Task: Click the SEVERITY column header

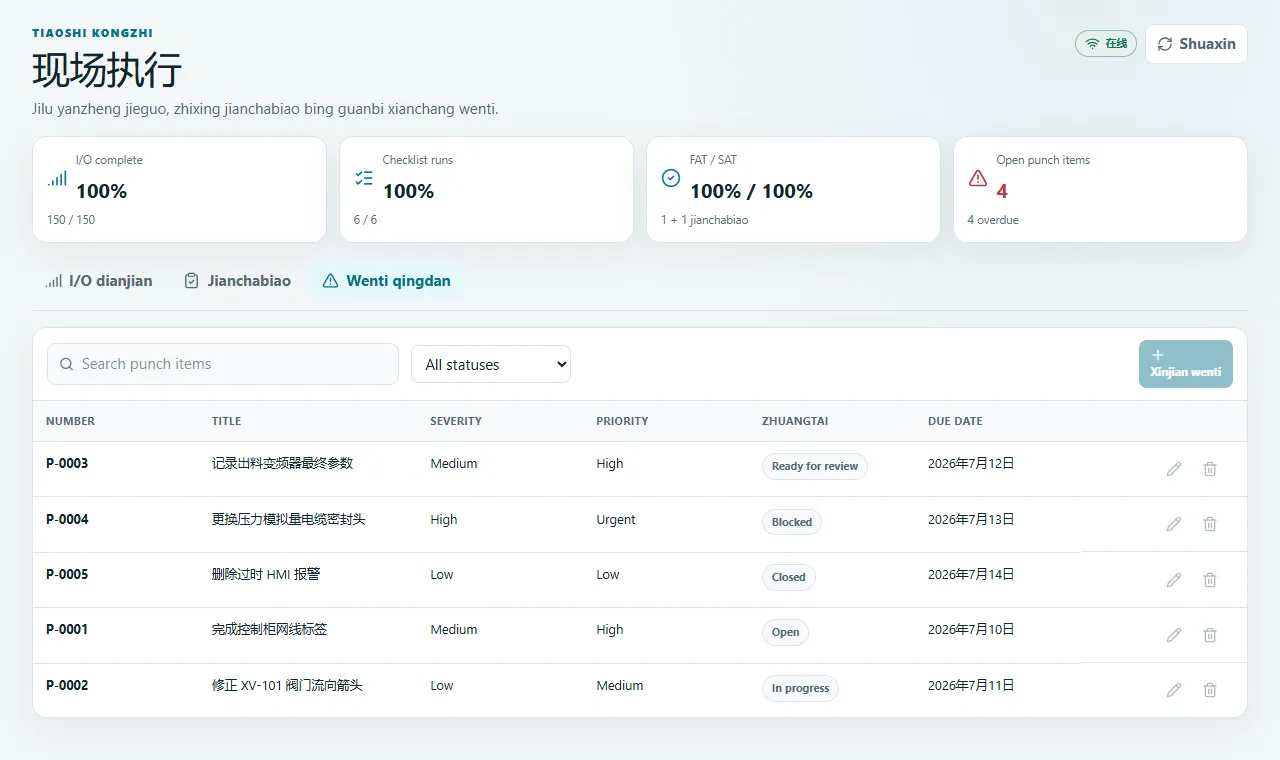Action: point(456,421)
